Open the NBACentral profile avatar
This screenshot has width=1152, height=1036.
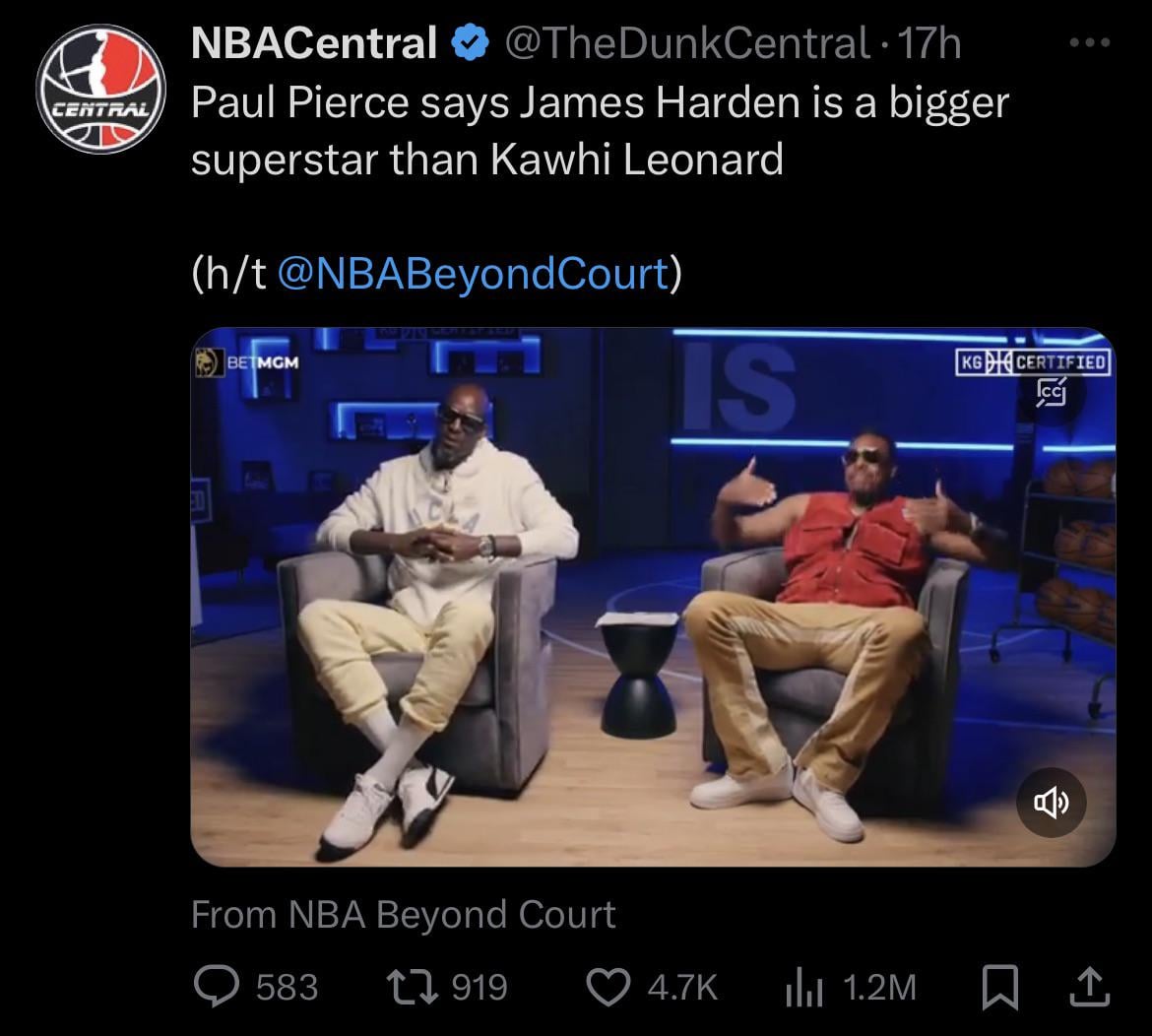[101, 89]
